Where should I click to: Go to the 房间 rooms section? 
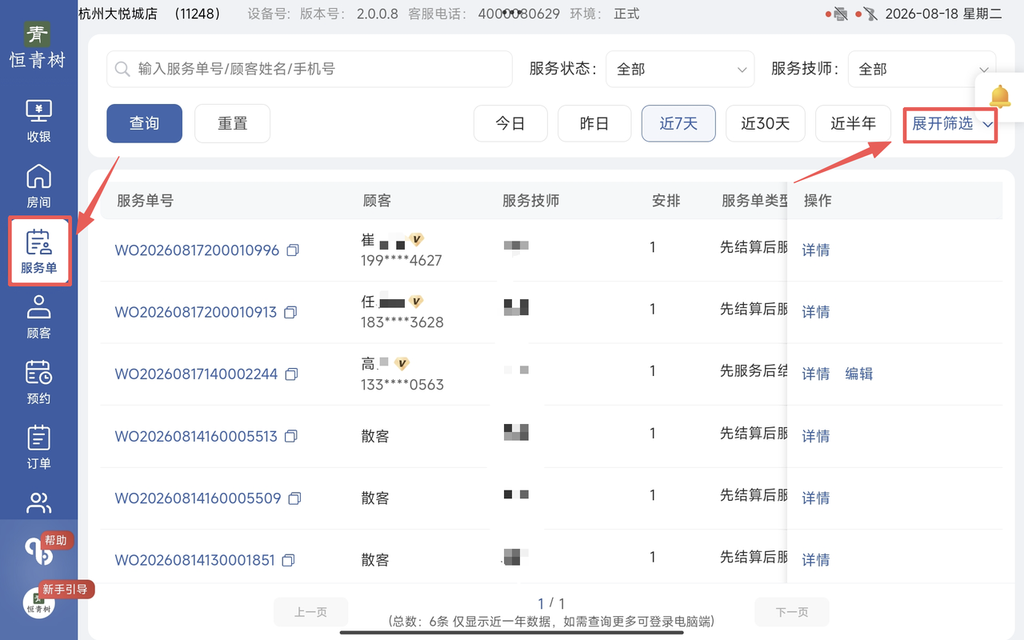pos(39,186)
